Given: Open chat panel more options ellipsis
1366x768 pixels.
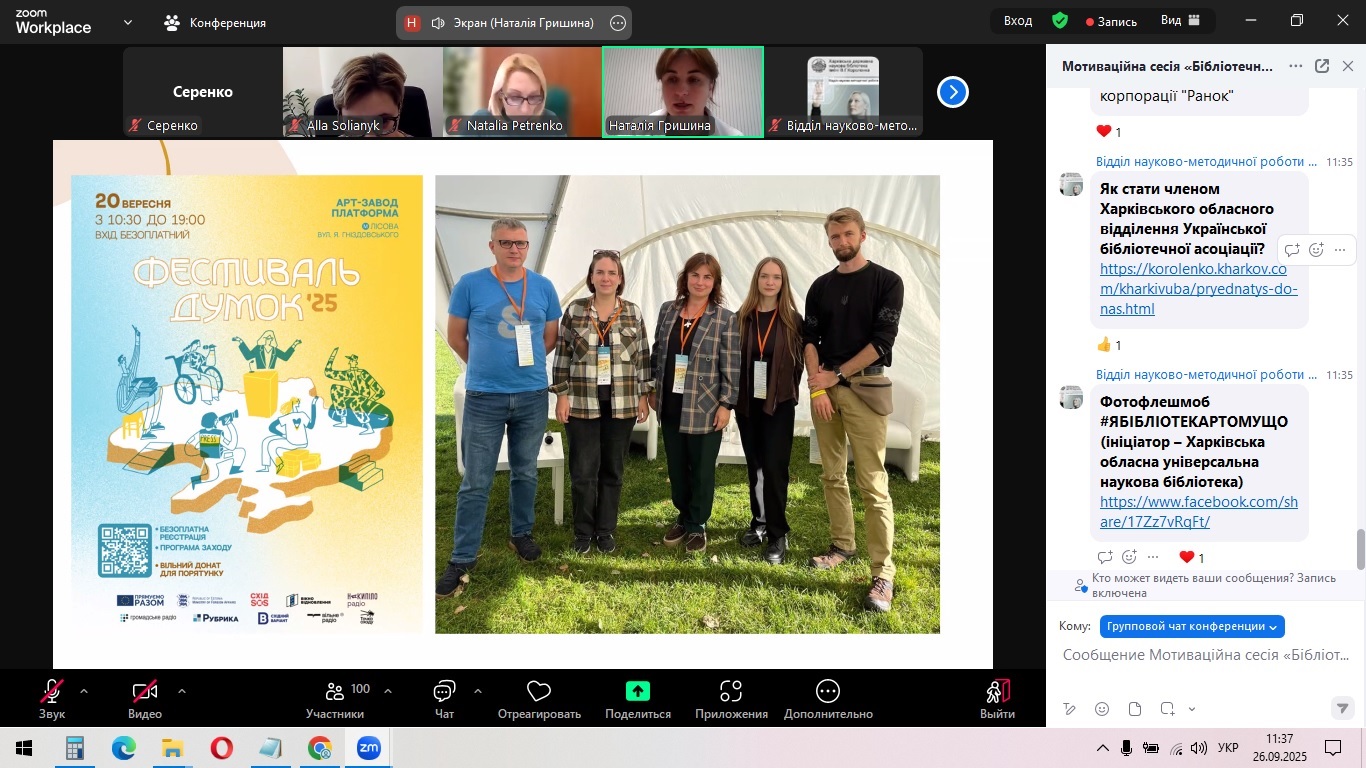Looking at the screenshot, I should pos(1296,67).
